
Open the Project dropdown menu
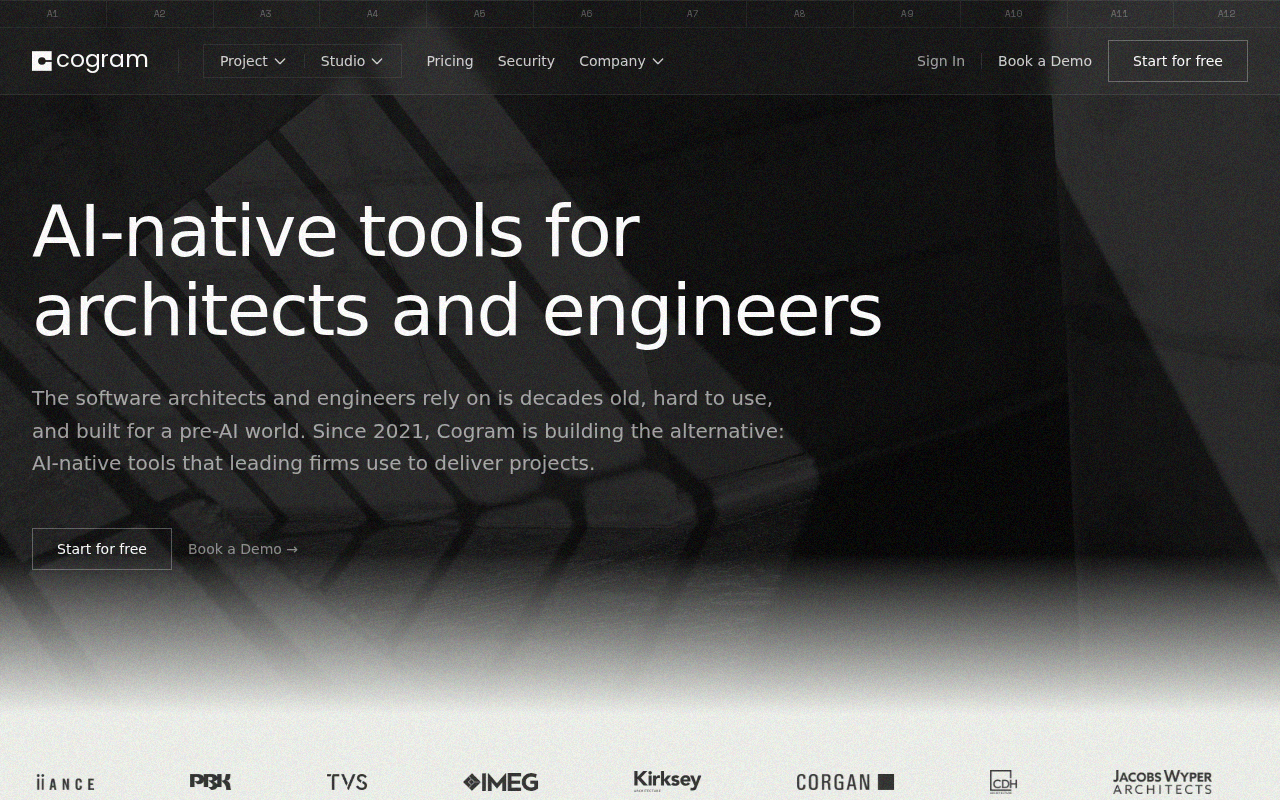[253, 61]
